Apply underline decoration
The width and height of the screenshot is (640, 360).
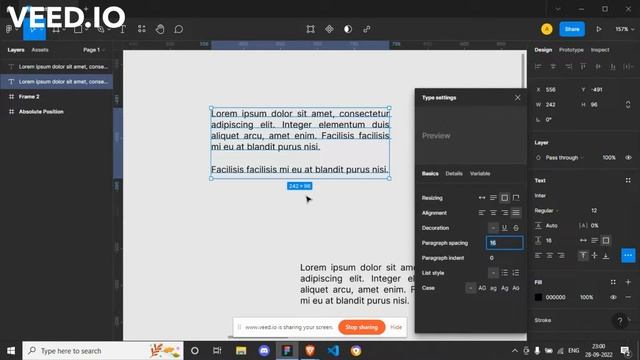[504, 228]
